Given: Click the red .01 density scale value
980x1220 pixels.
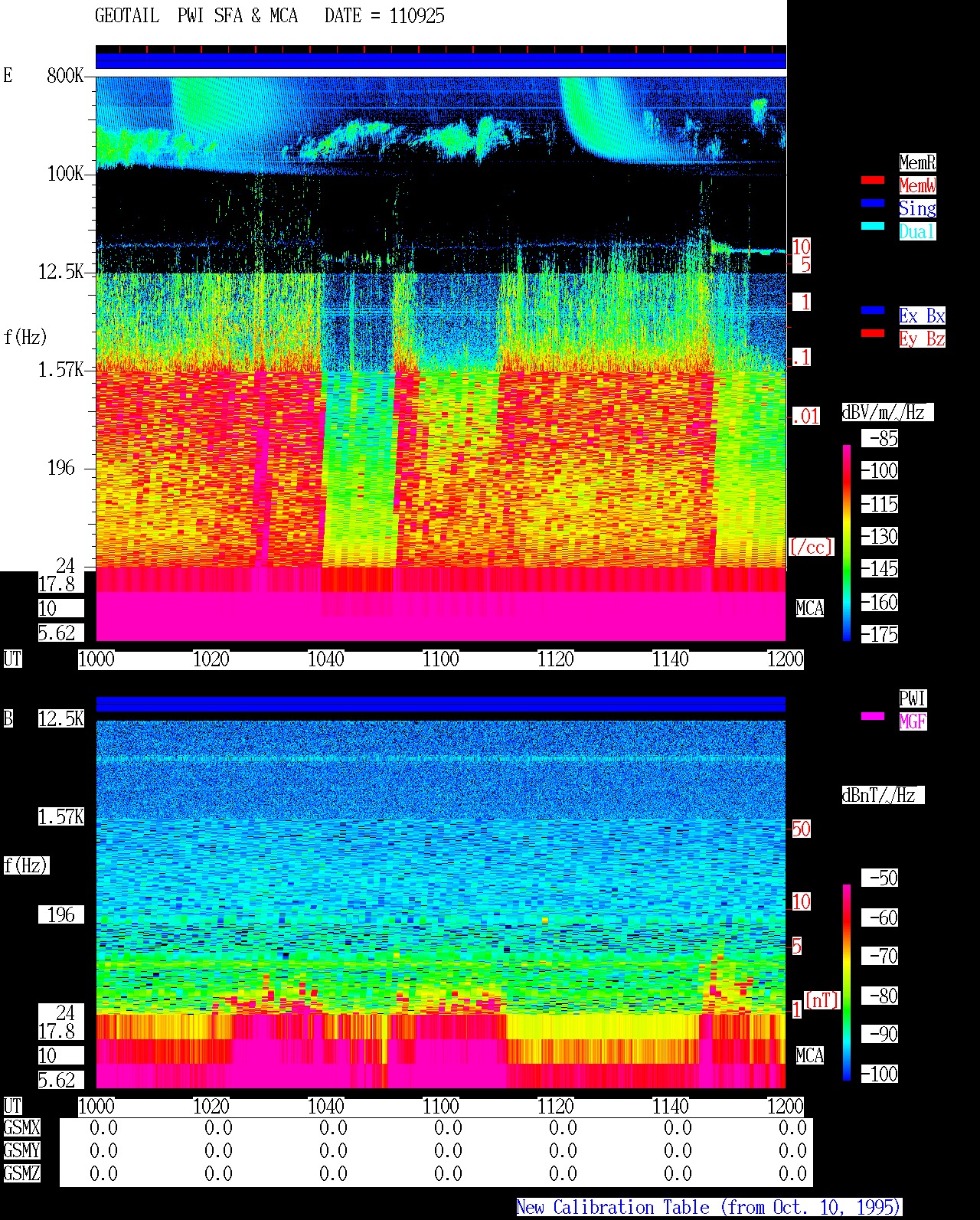Looking at the screenshot, I should (x=805, y=417).
